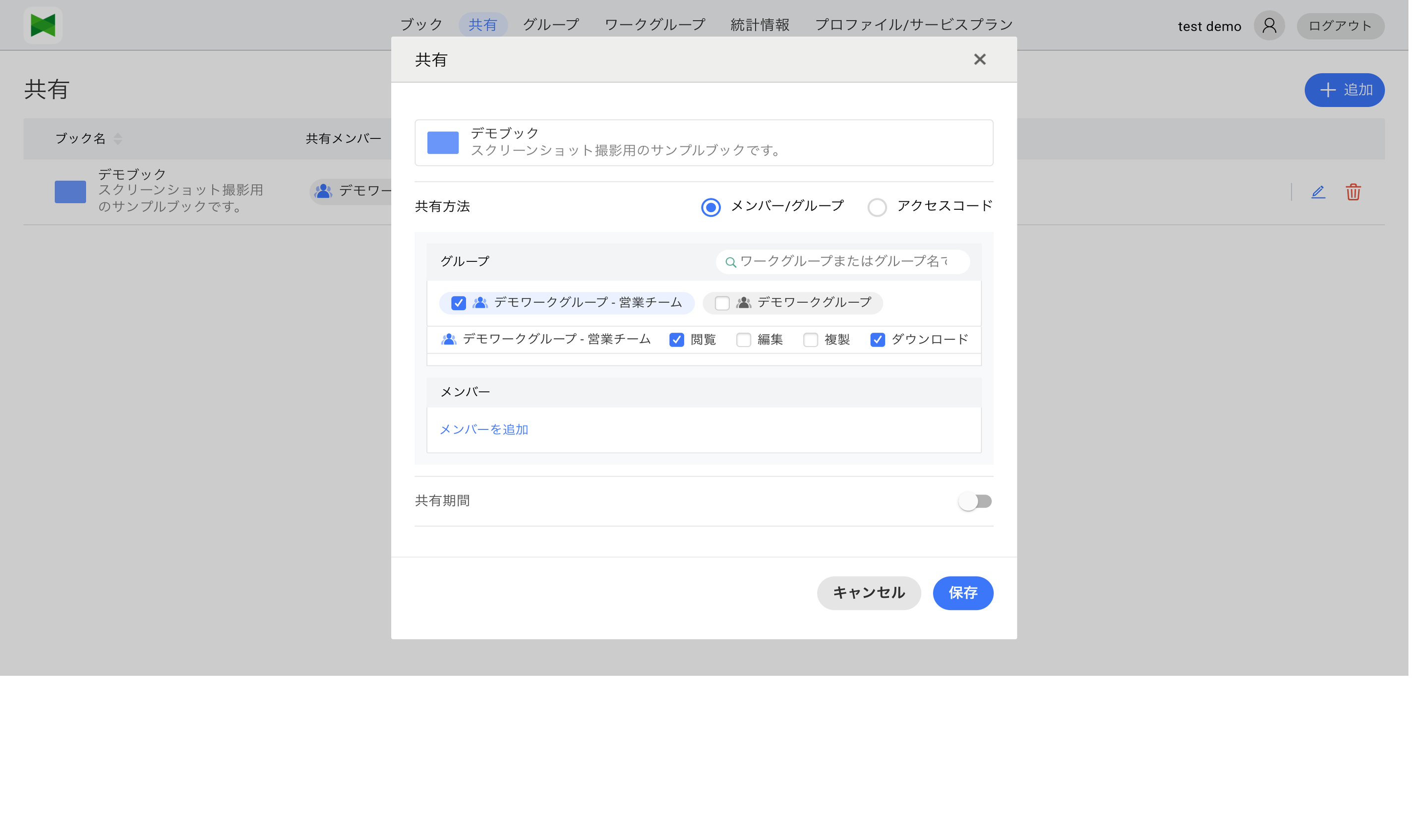Toggle the 閲覧 permission checkbox
This screenshot has height=840, width=1427.
677,340
